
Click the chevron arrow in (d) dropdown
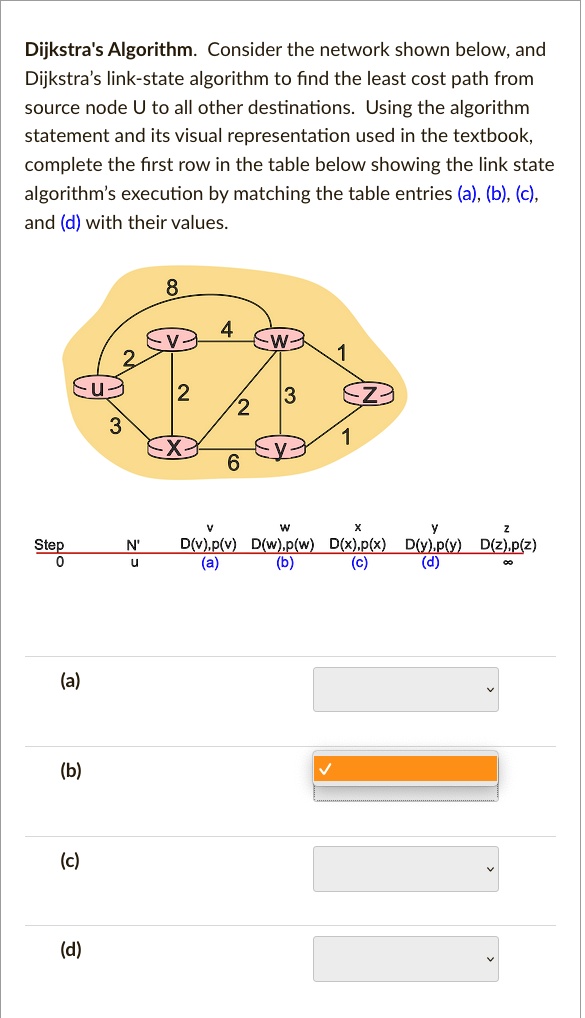point(490,959)
